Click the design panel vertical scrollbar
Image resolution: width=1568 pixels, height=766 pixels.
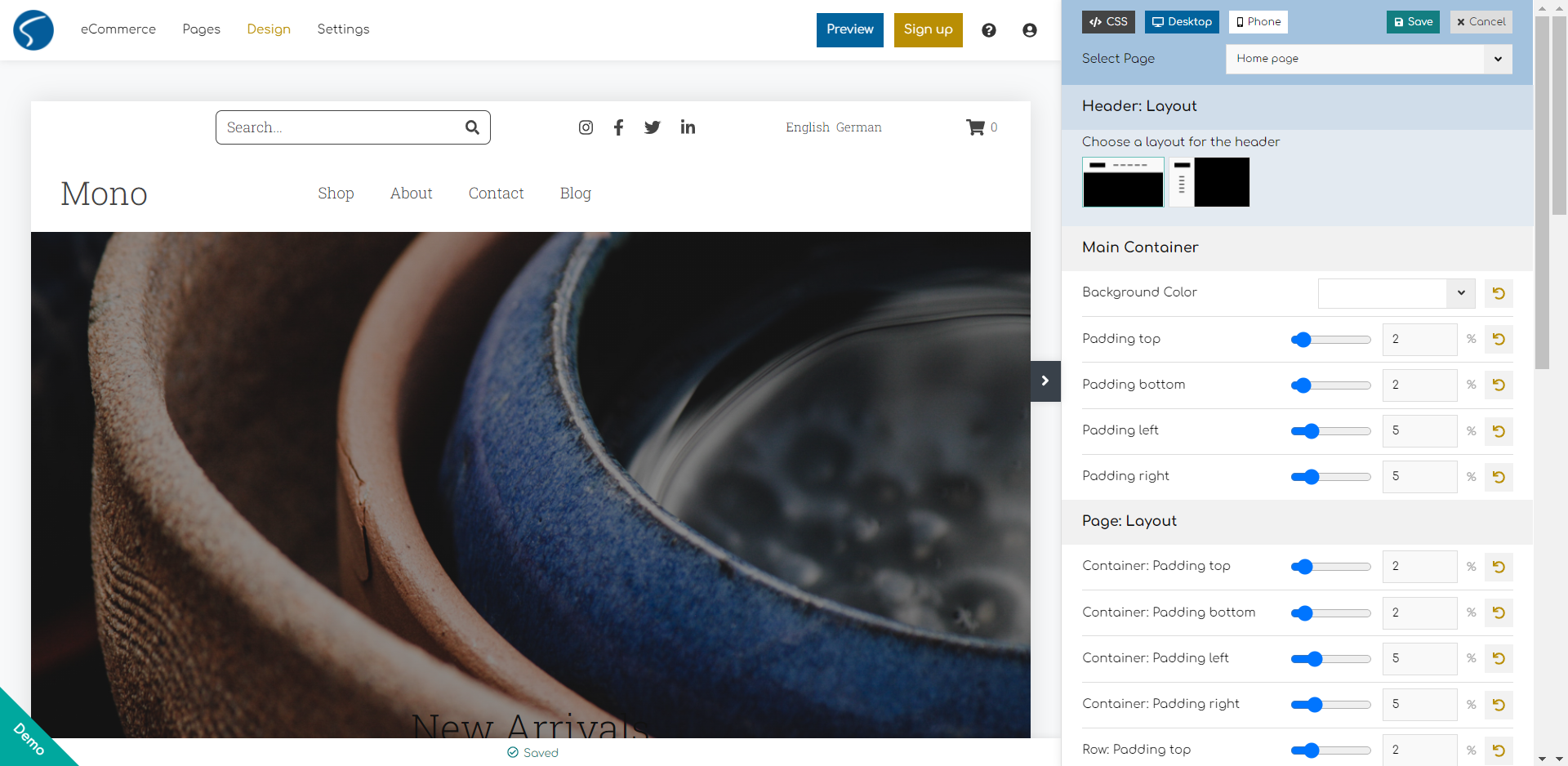pyautogui.click(x=1542, y=193)
